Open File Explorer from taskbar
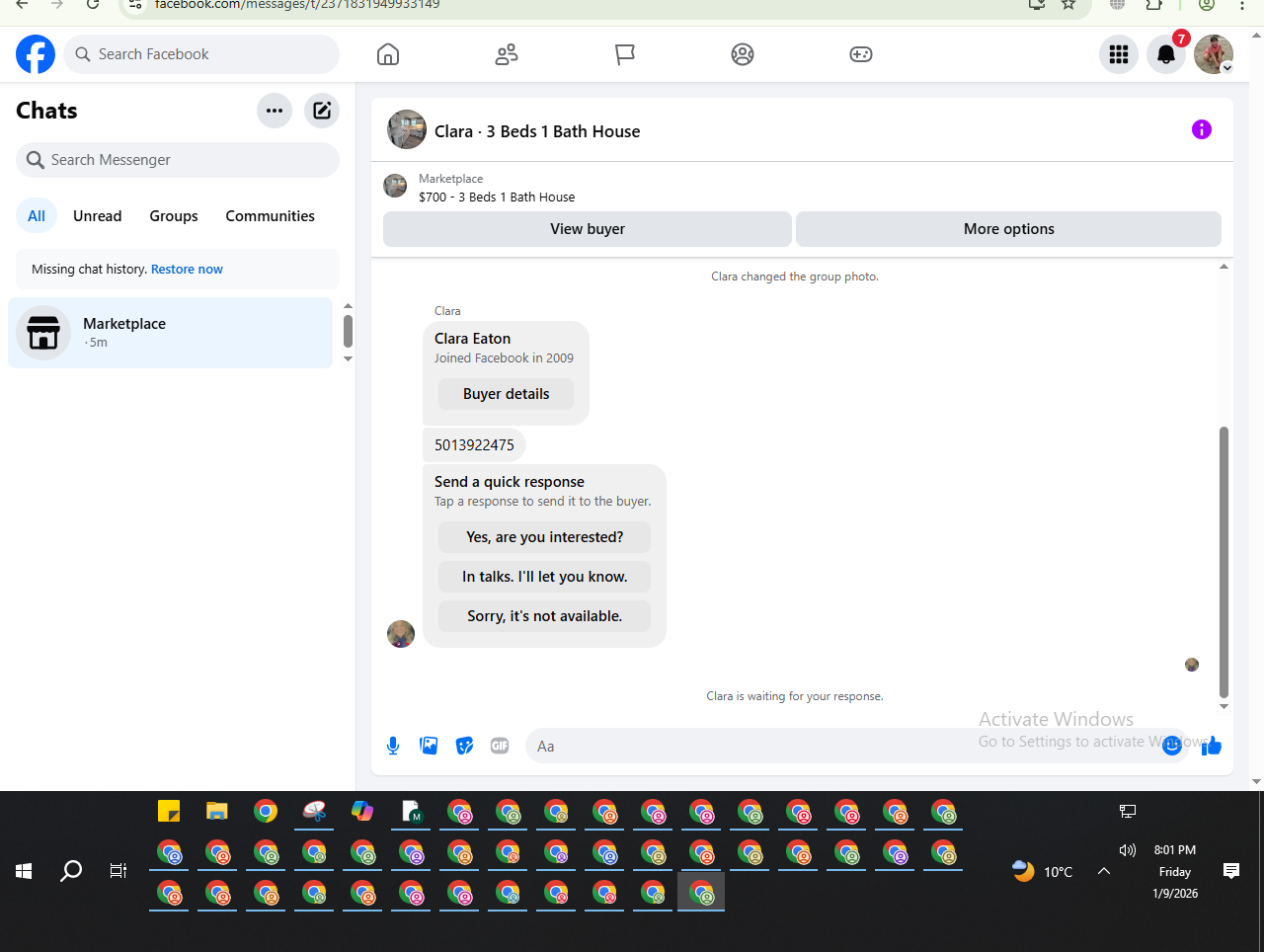Screen dimensions: 1264x952 click(217, 812)
